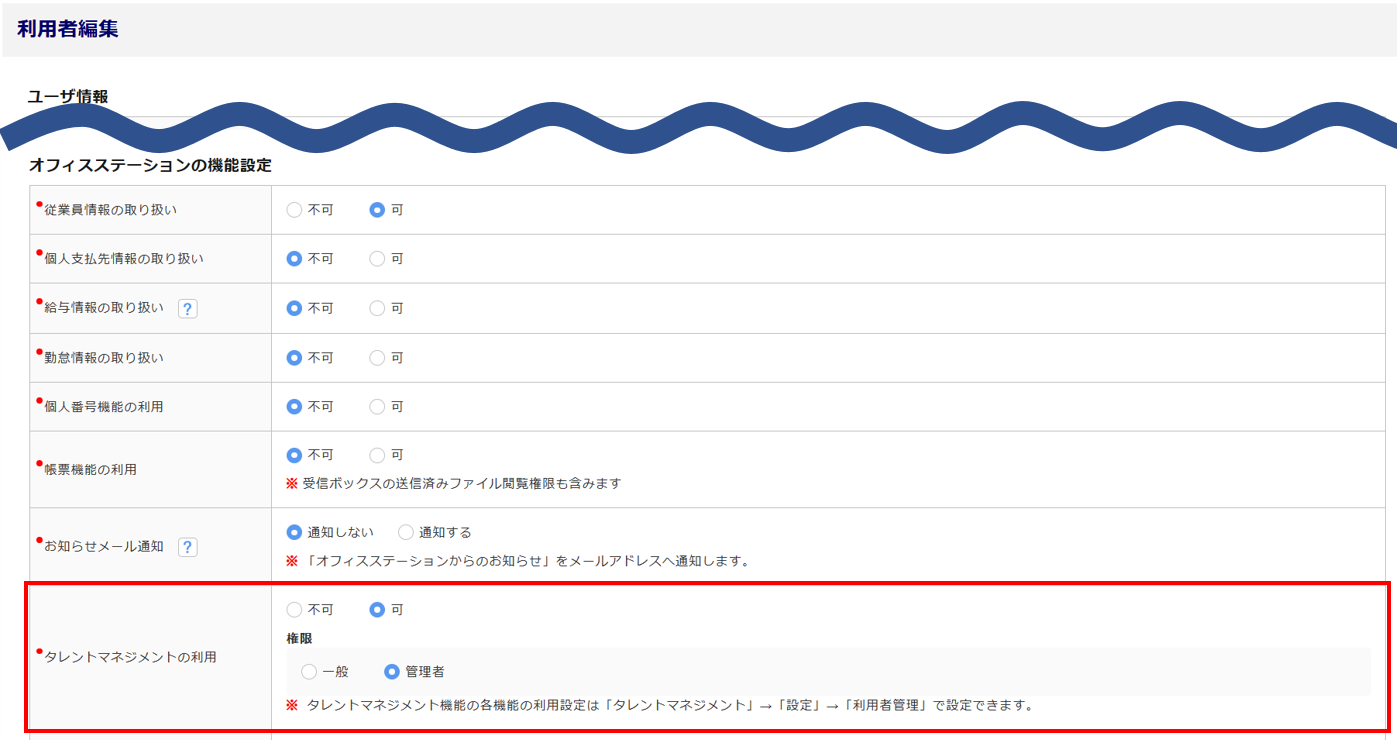Click the 従業員情報の取り扱い row label
The height and width of the screenshot is (740, 1397).
pos(111,210)
